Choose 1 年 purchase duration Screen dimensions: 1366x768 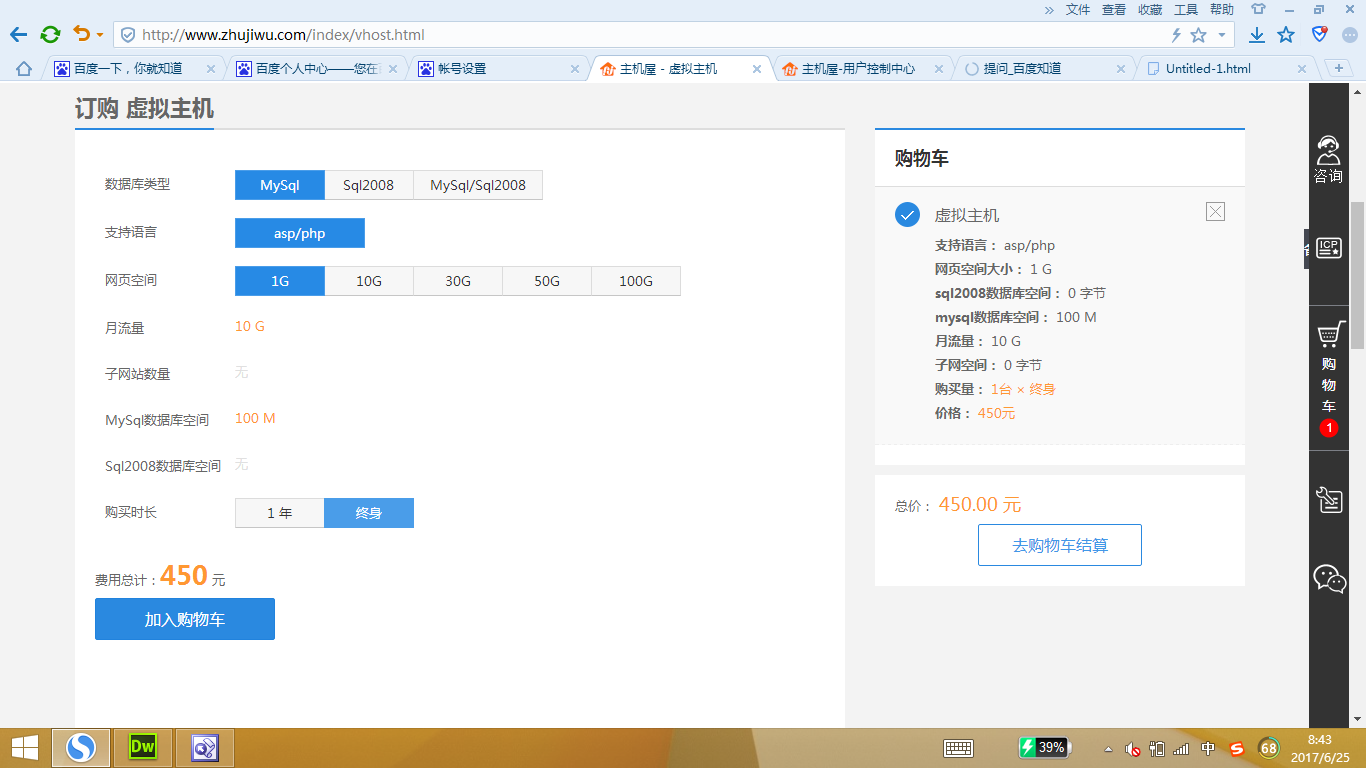coord(280,513)
